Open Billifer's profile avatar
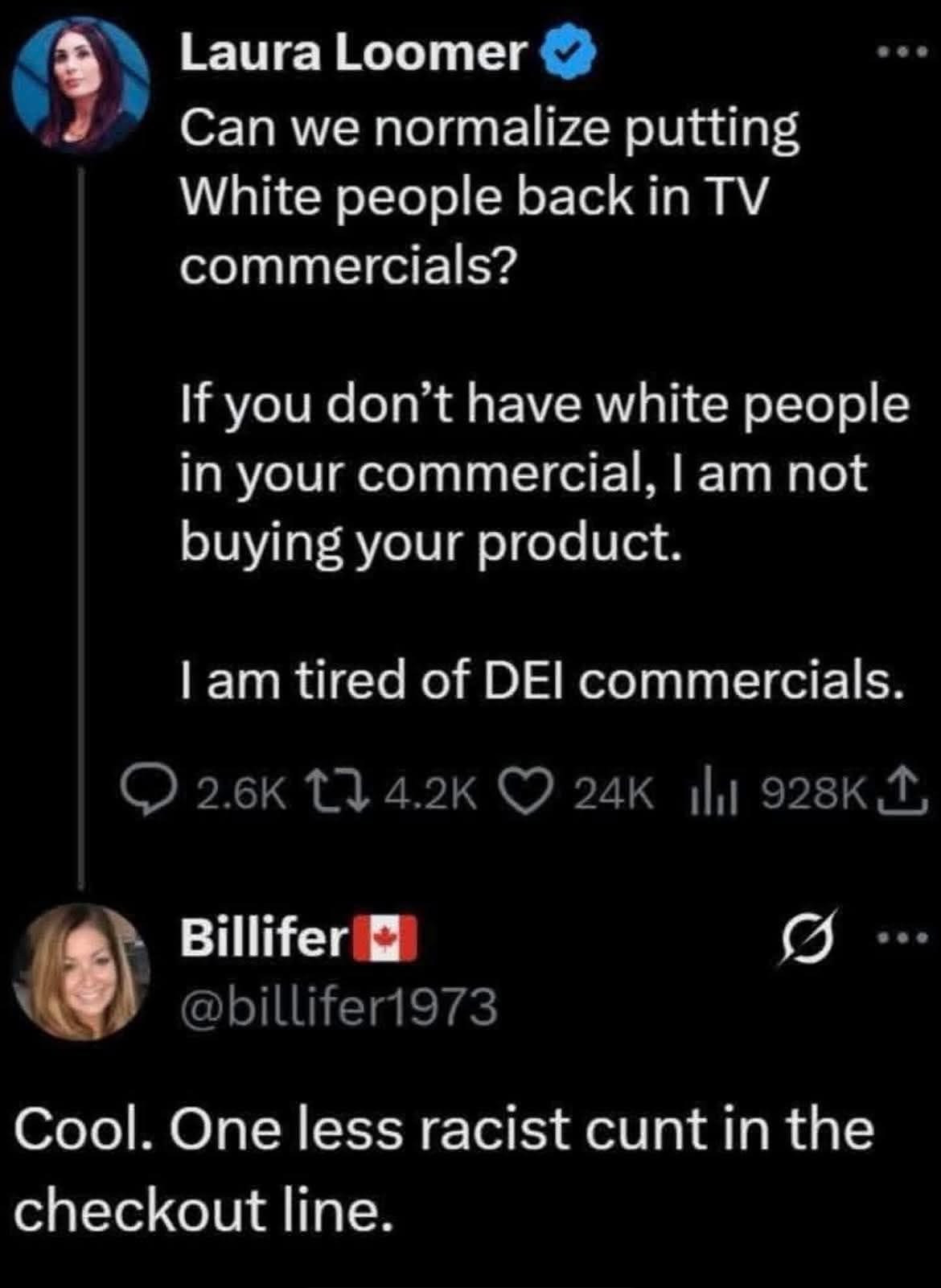Screen dimensions: 941x1288 [x=82, y=971]
